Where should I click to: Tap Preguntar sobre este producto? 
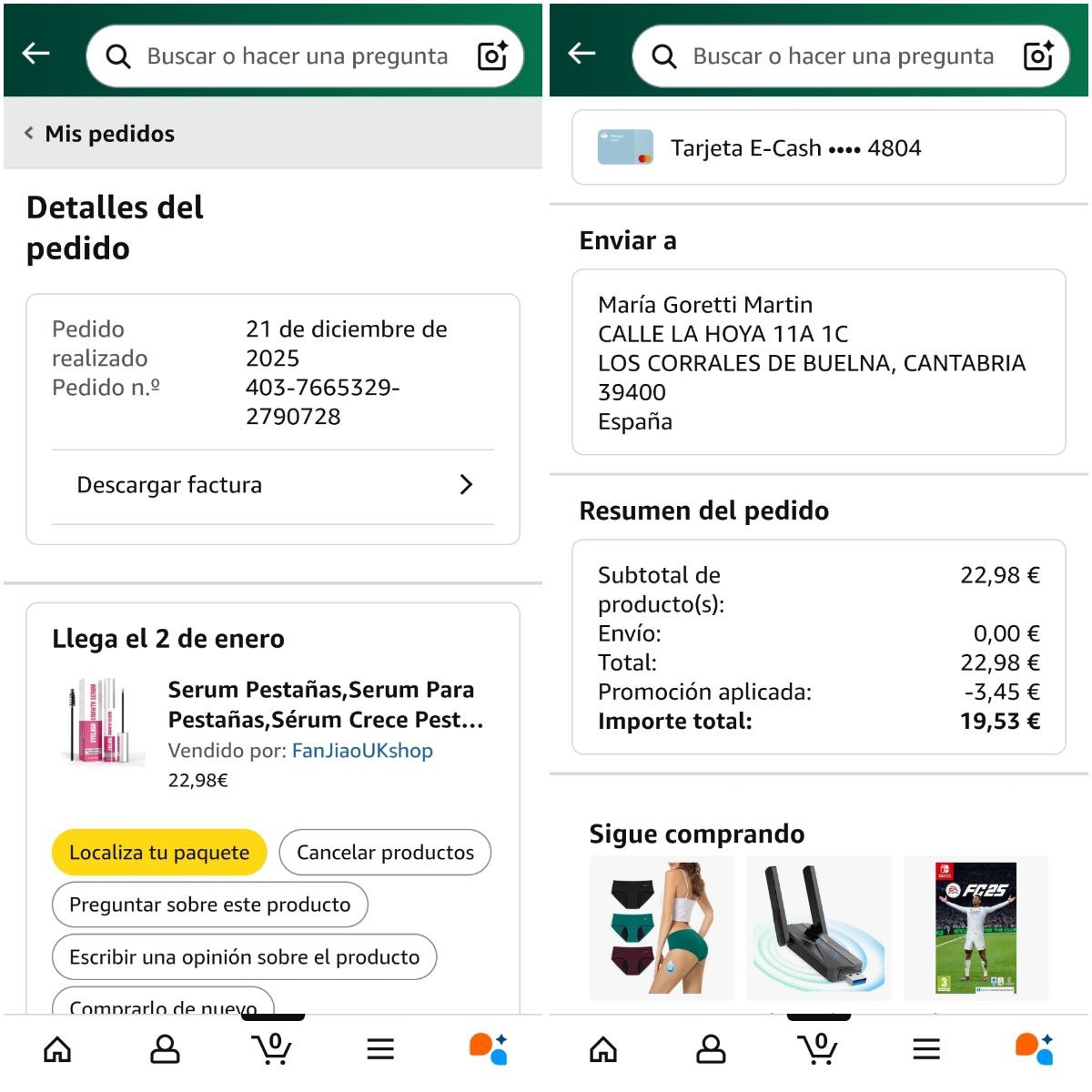[210, 905]
